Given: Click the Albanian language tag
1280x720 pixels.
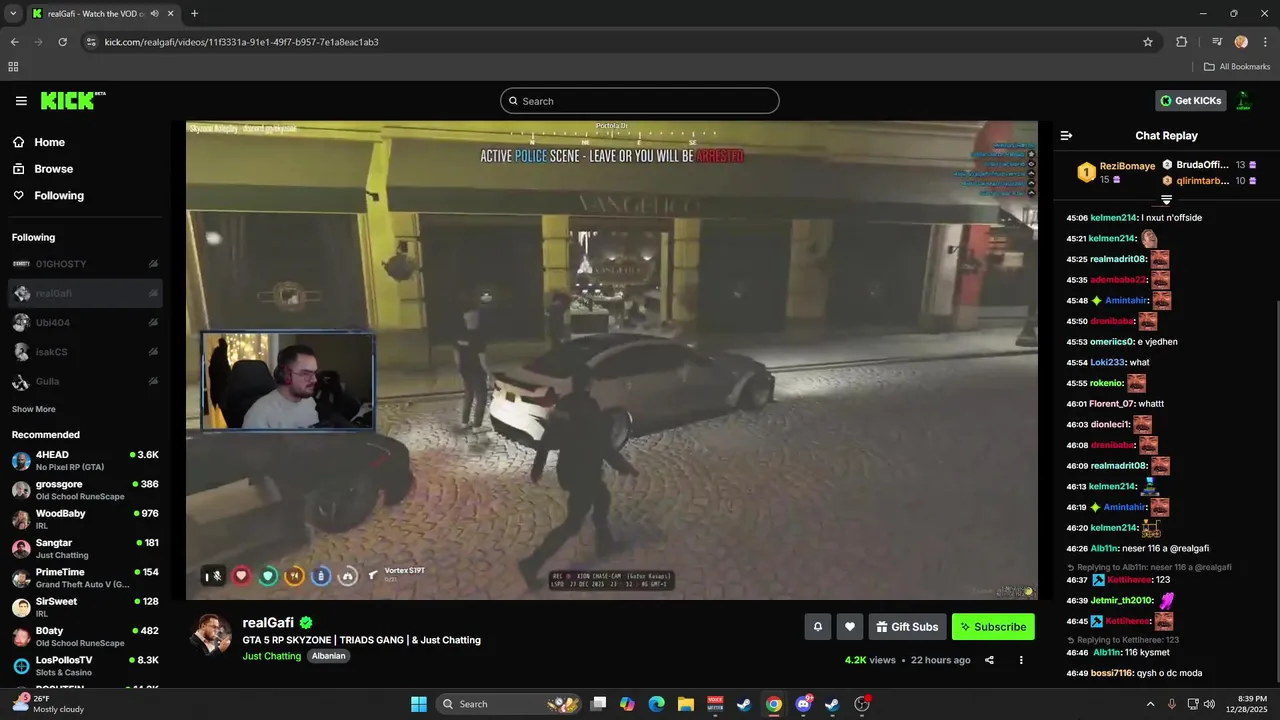Looking at the screenshot, I should pos(328,656).
